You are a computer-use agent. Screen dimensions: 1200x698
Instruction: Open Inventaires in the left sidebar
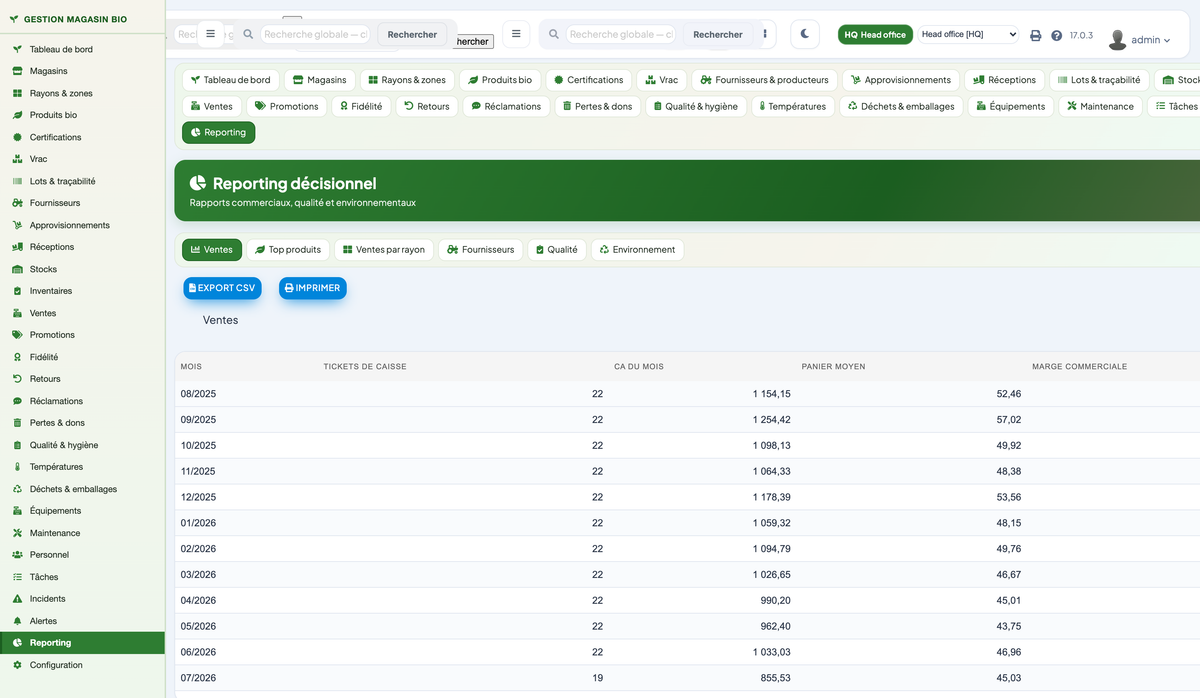pos(82,291)
